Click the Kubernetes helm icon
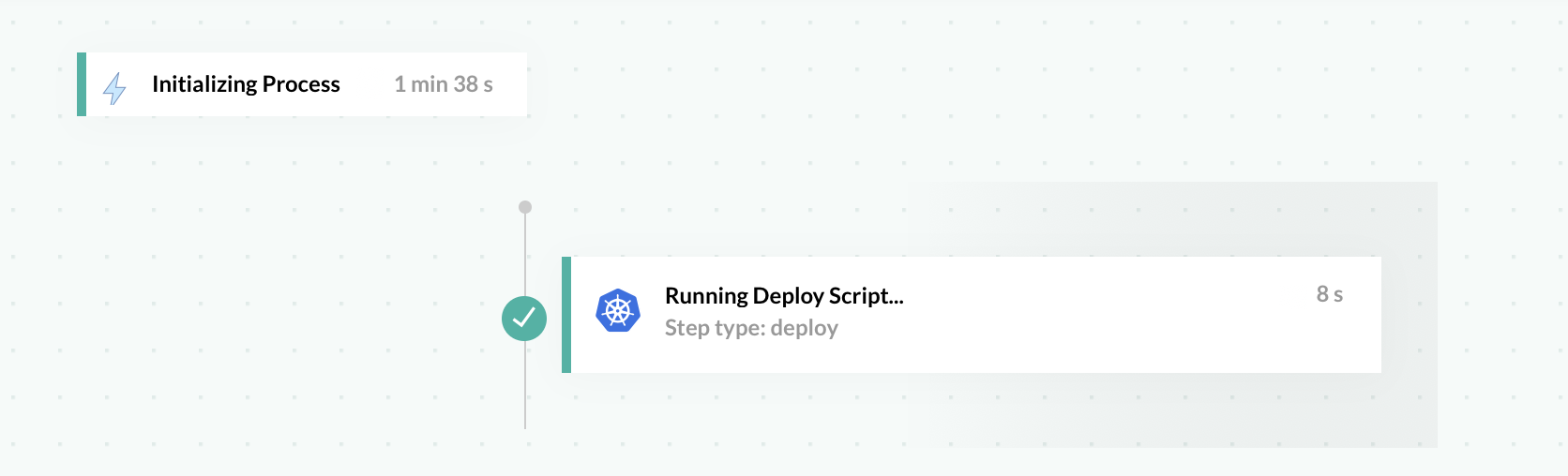 tap(618, 311)
